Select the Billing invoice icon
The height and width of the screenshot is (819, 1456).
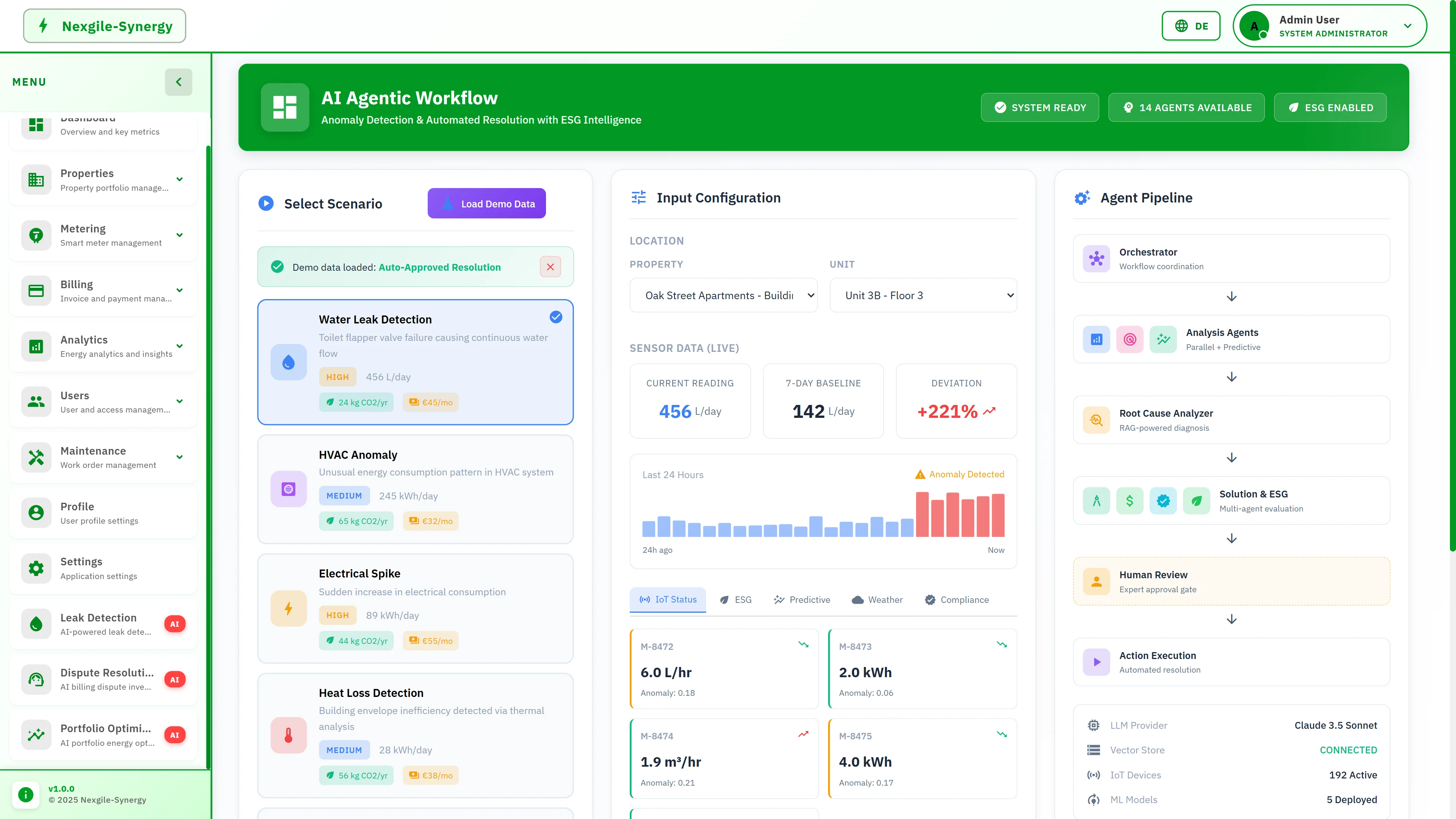click(x=36, y=290)
